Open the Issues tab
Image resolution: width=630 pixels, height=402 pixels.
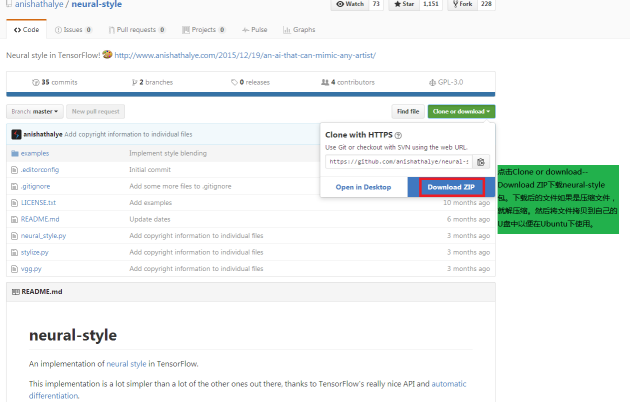pyautogui.click(x=73, y=30)
